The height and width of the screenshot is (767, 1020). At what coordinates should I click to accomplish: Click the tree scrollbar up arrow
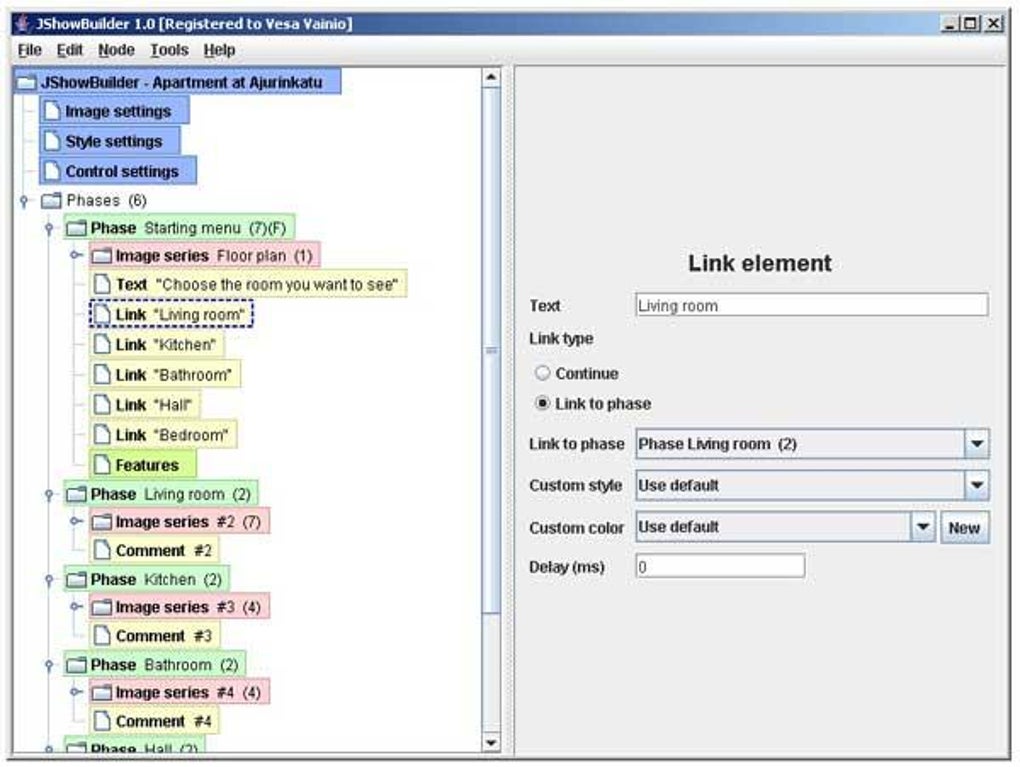coord(491,77)
